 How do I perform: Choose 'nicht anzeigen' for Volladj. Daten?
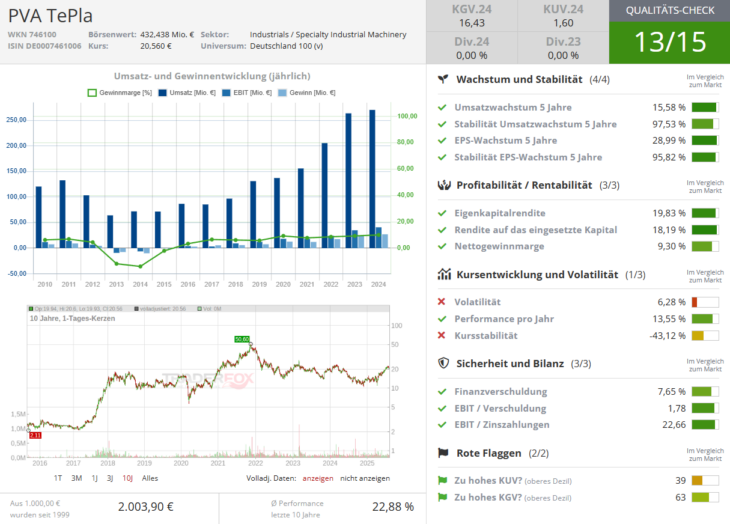point(365,478)
